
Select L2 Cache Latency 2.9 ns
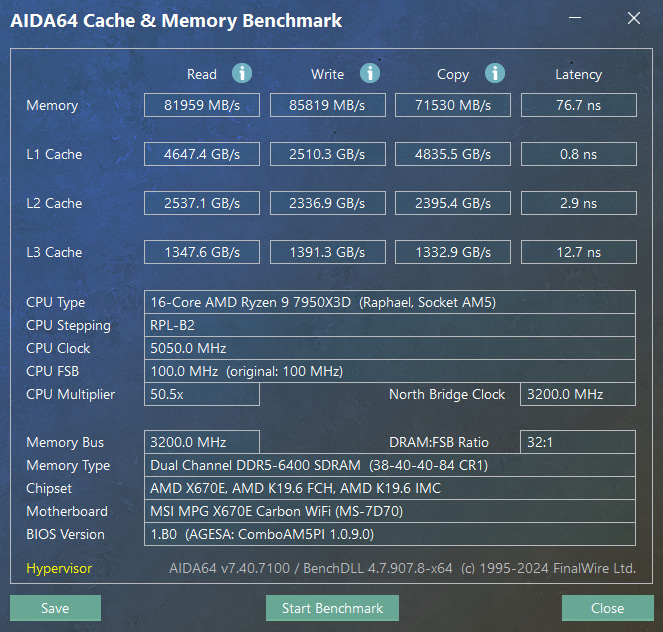[x=579, y=203]
